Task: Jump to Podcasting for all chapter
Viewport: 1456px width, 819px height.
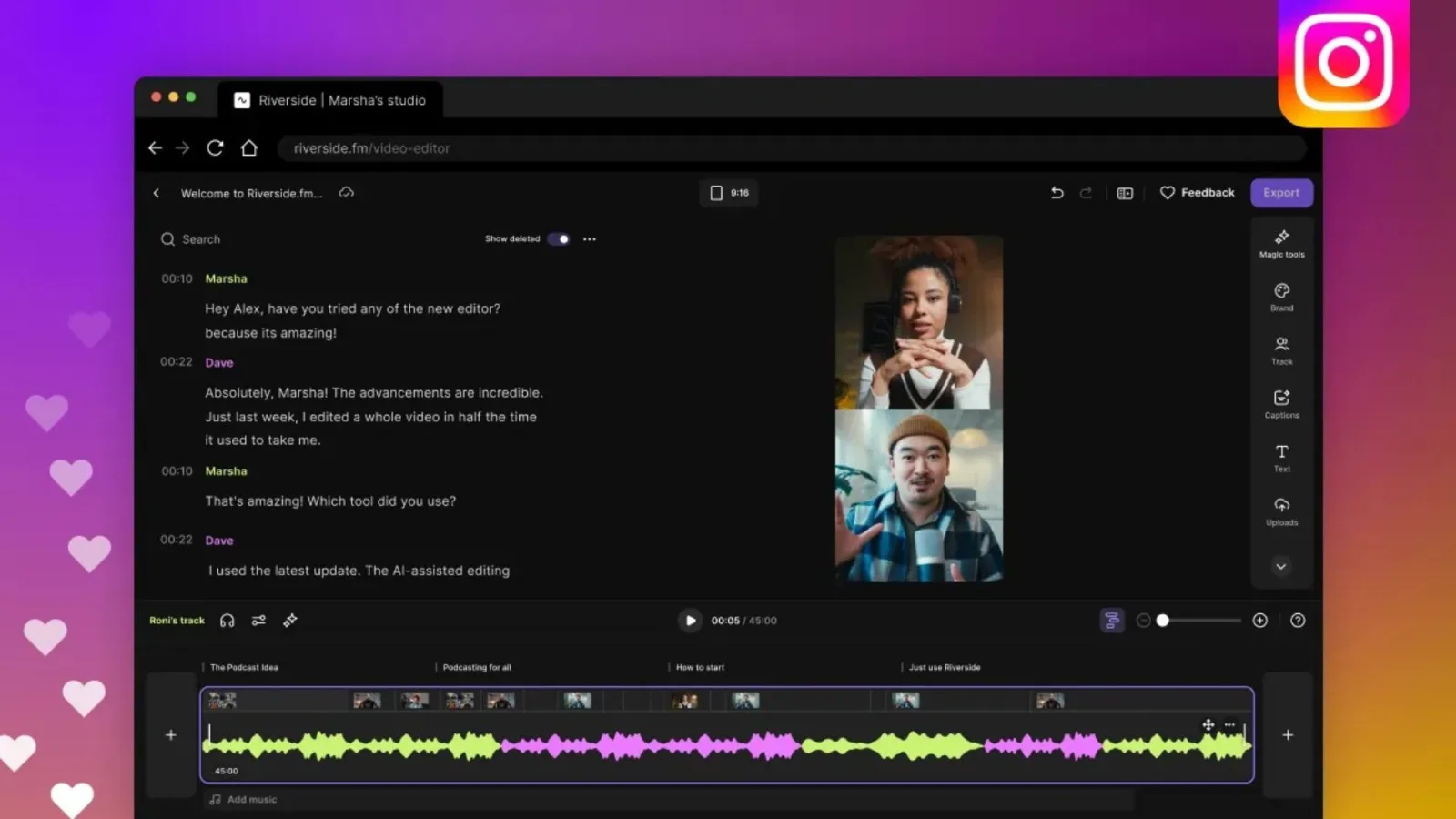Action: coord(477,668)
